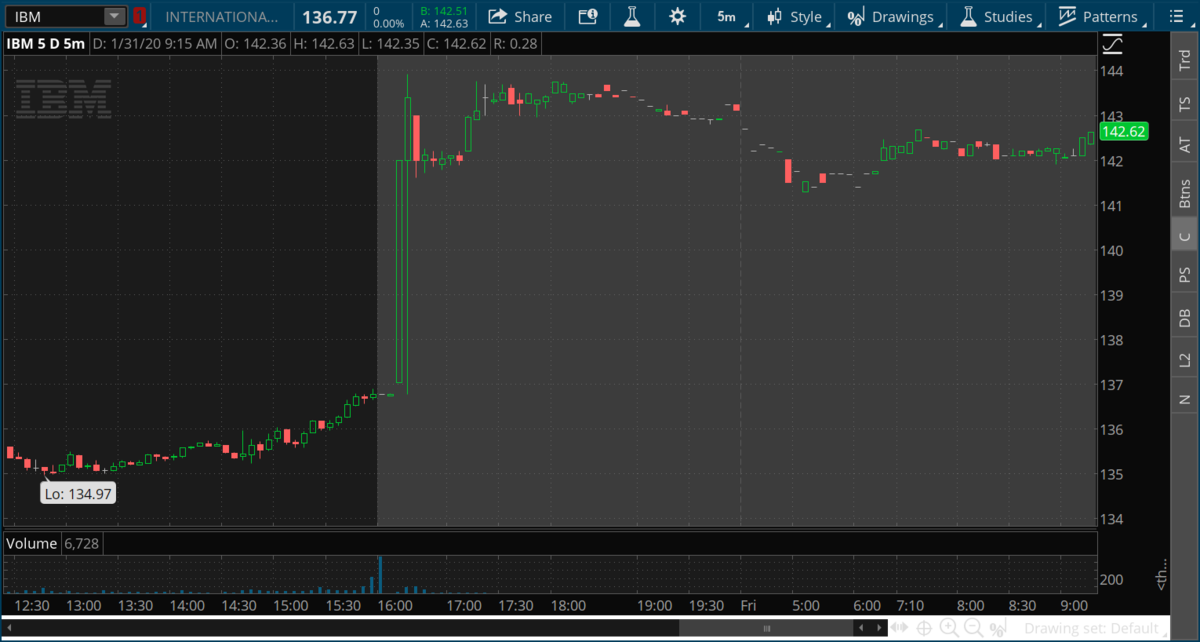Open the AT sidebar tab

pyautogui.click(x=1185, y=145)
